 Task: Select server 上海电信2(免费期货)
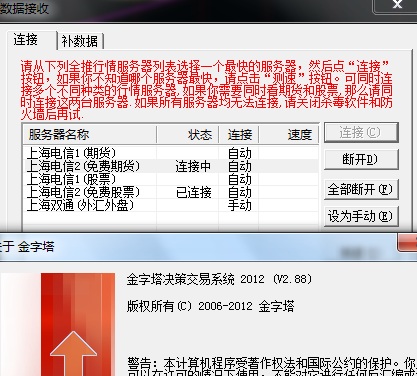pyautogui.click(x=171, y=166)
